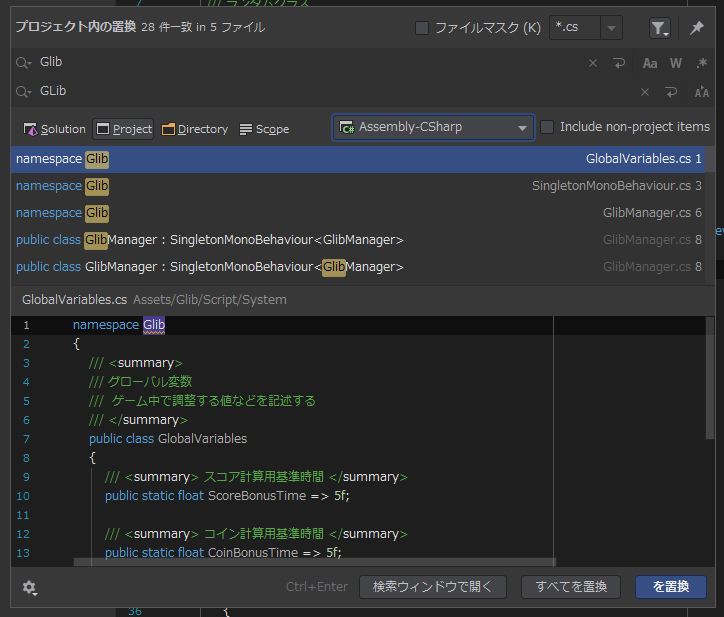Open the Assembly-CSharp project dropdown
The image size is (724, 617).
pyautogui.click(x=433, y=128)
